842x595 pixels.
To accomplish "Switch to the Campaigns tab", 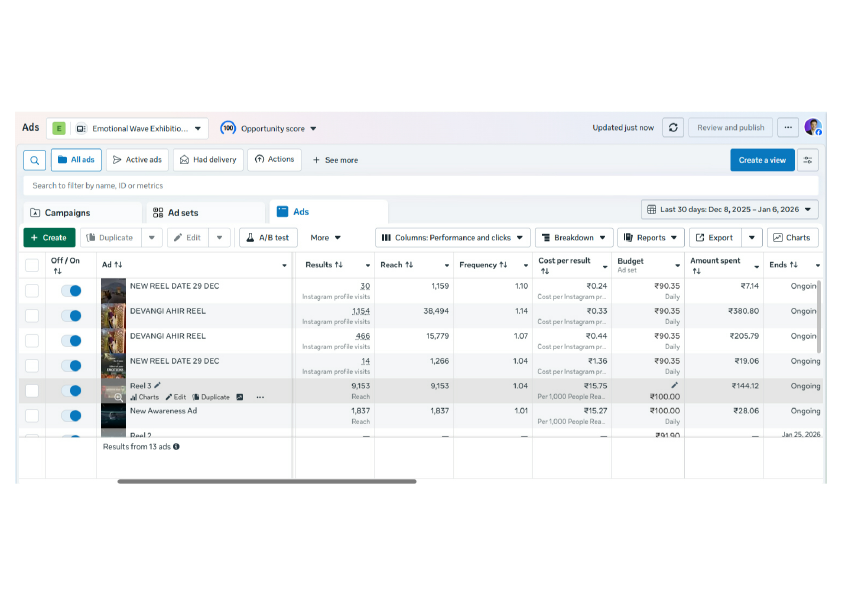I will tap(83, 213).
